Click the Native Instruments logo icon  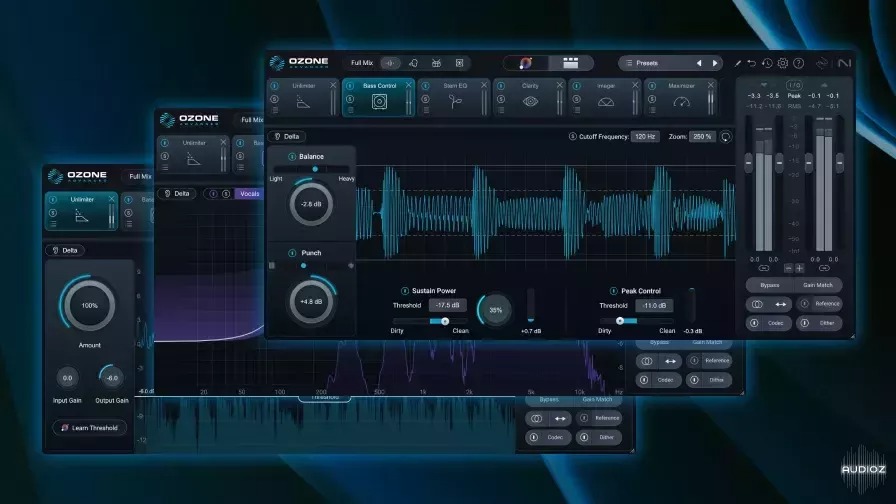click(x=845, y=63)
